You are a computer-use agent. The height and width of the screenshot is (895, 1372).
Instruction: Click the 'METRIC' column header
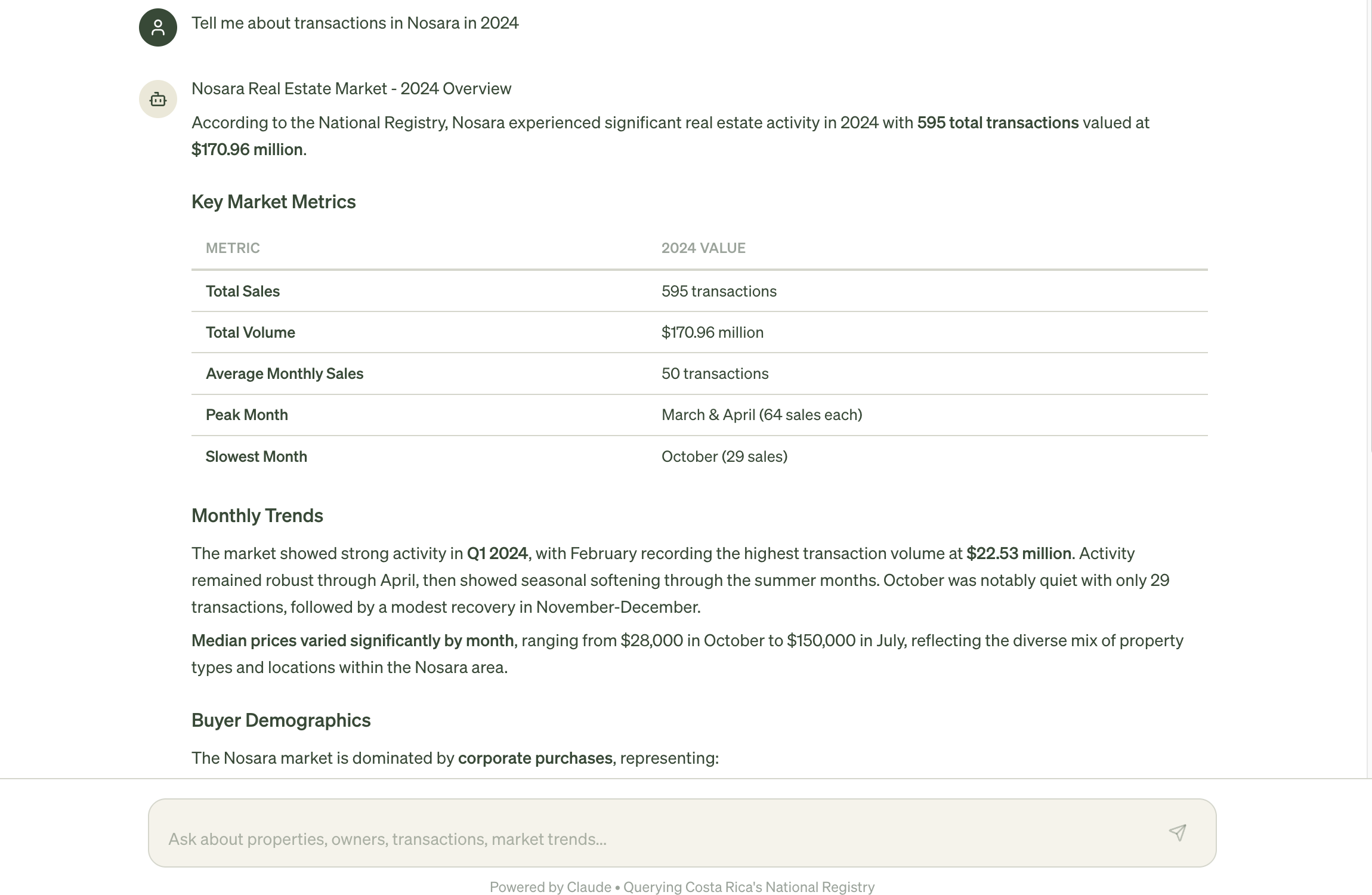pyautogui.click(x=232, y=248)
